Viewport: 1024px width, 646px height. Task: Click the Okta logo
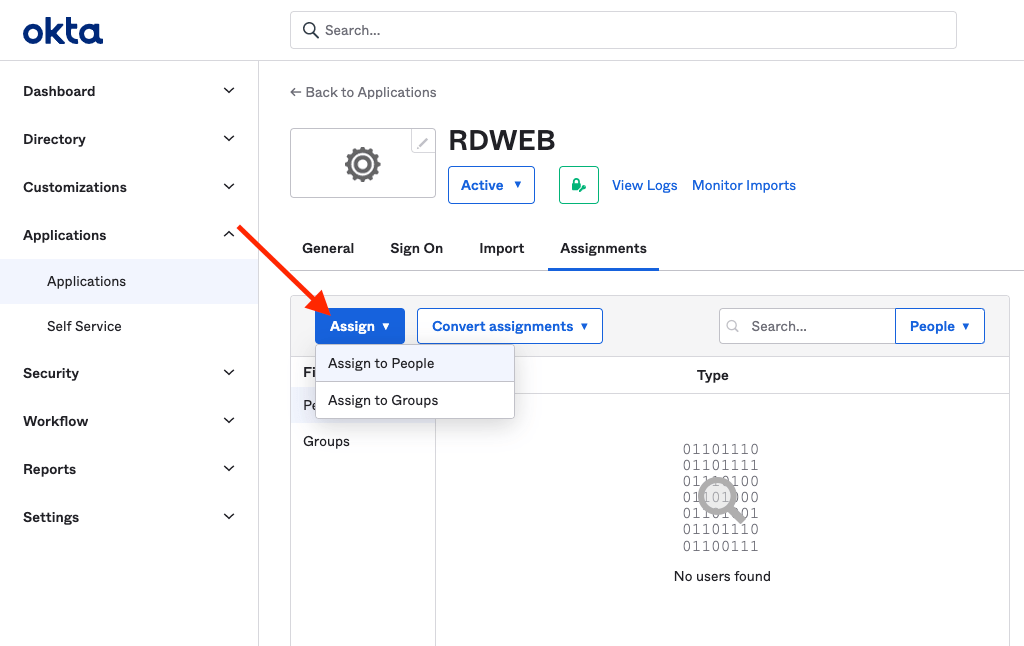tap(63, 32)
